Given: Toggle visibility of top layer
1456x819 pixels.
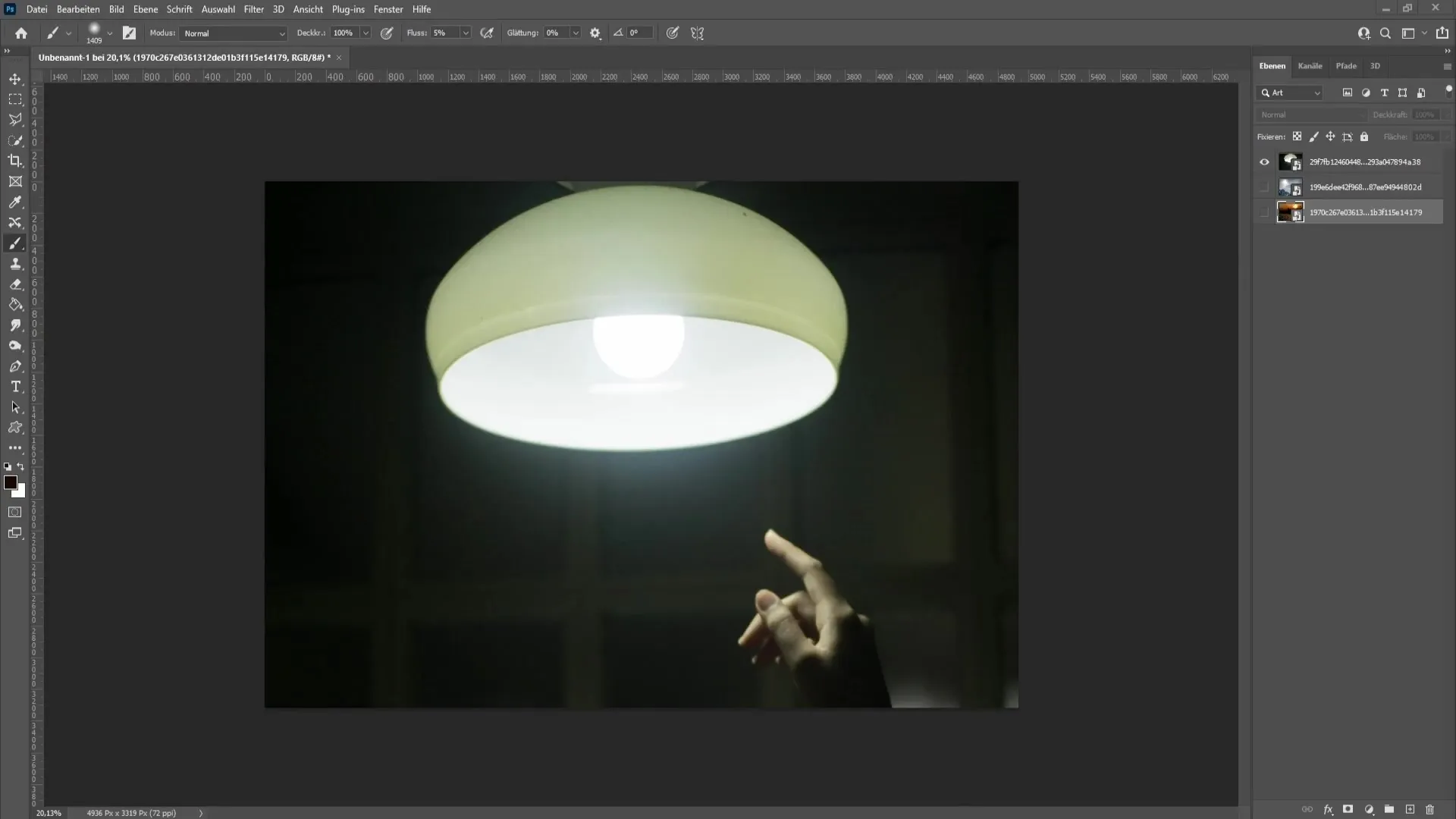Looking at the screenshot, I should [1264, 161].
